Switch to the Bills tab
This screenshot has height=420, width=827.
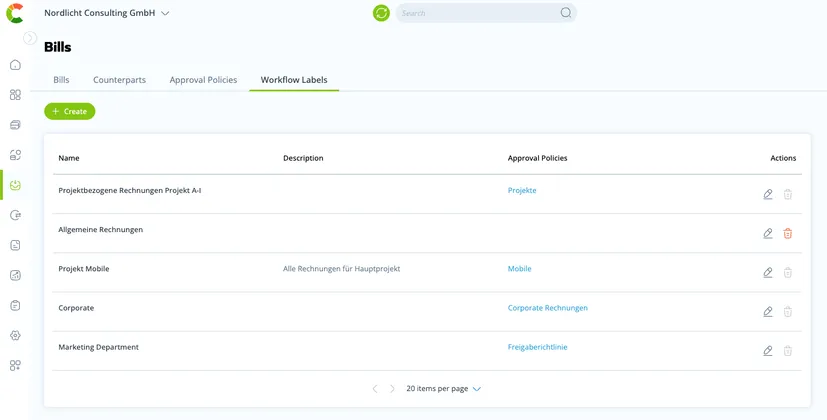(61, 80)
